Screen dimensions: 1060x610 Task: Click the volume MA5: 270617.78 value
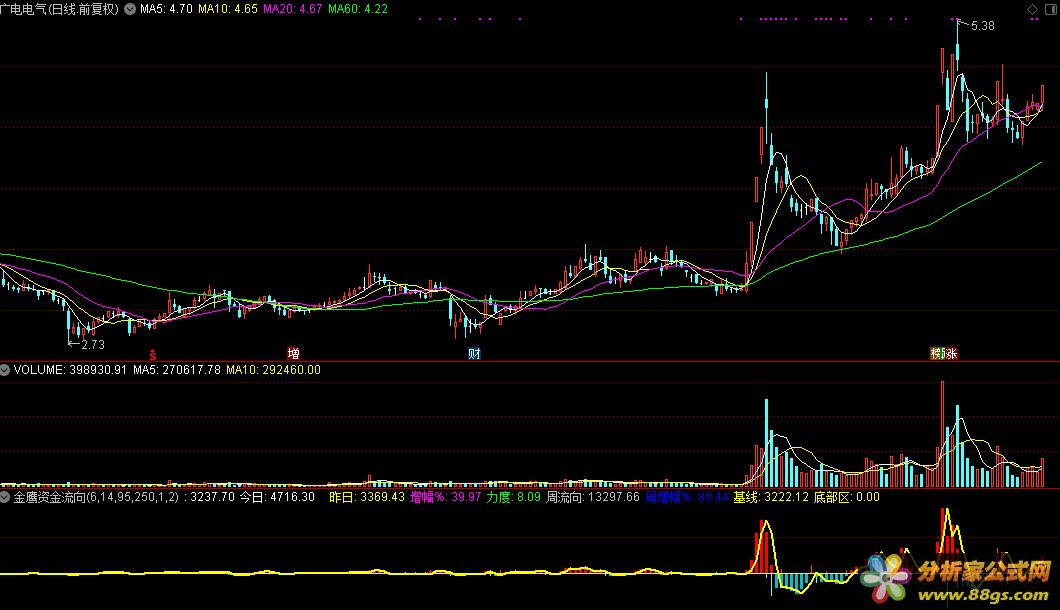click(176, 370)
